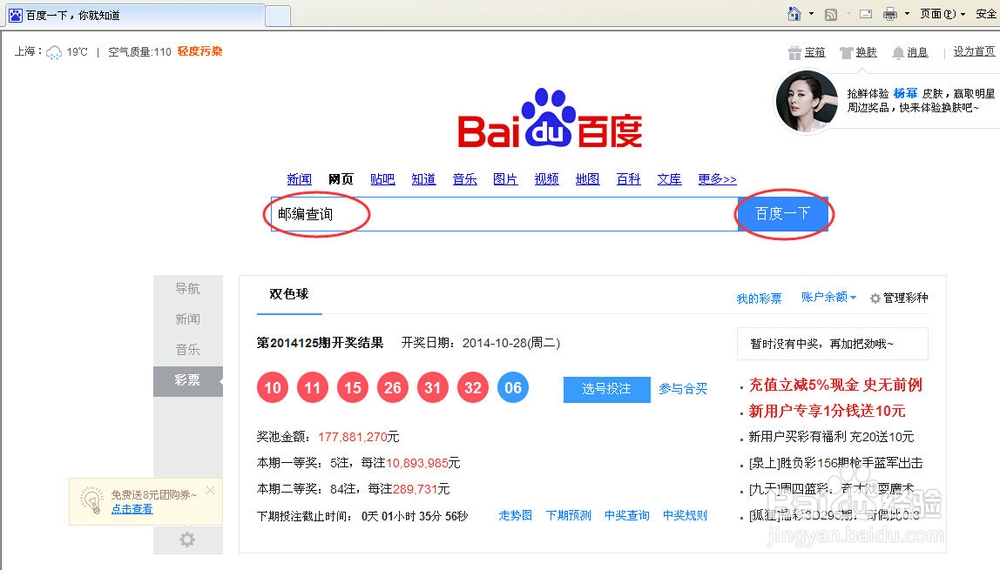Click the IE home toolbar icon
Viewport: 1000px width, 570px height.
tap(794, 13)
